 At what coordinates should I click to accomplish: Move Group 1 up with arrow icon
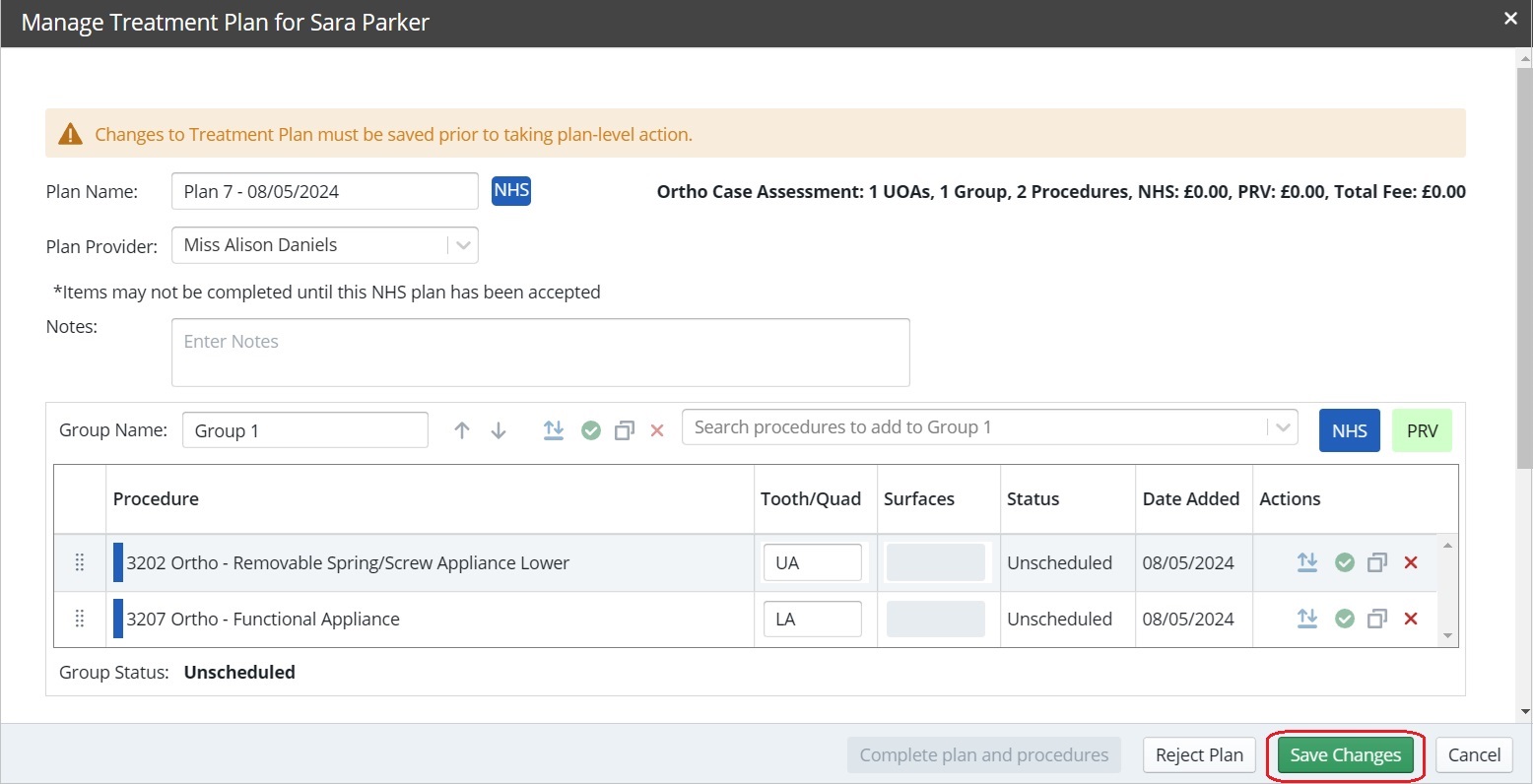tap(462, 430)
